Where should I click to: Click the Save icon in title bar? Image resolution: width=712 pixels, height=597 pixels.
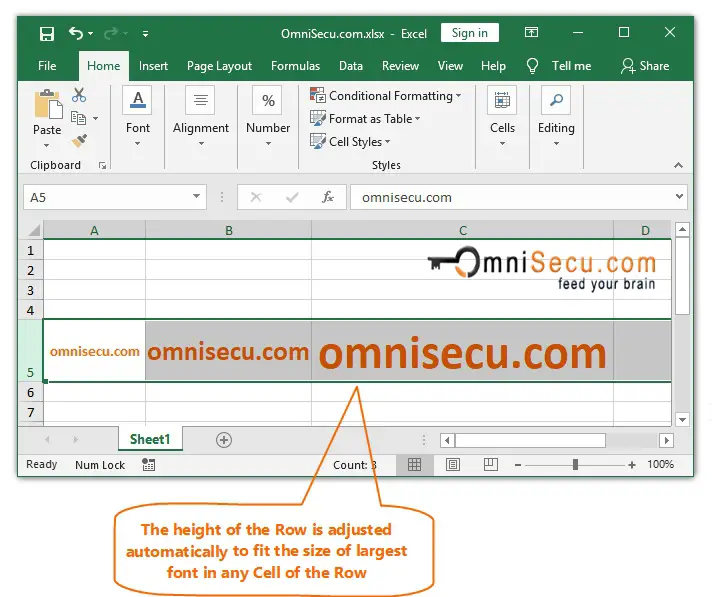pos(47,34)
